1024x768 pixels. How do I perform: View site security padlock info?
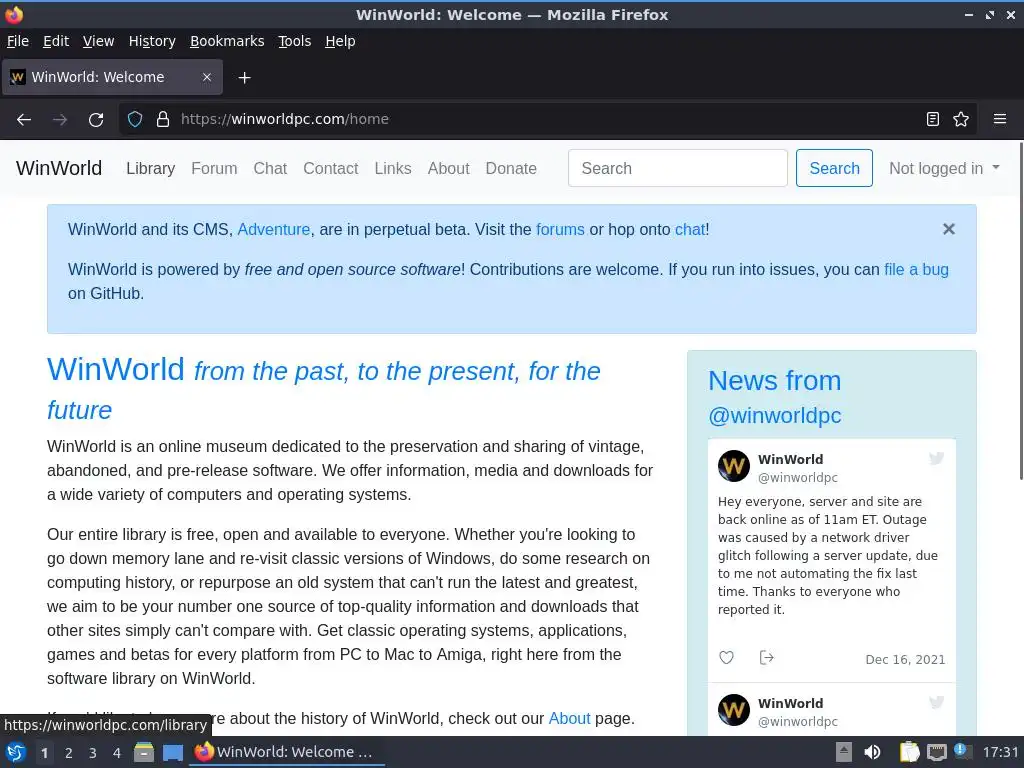coord(163,120)
